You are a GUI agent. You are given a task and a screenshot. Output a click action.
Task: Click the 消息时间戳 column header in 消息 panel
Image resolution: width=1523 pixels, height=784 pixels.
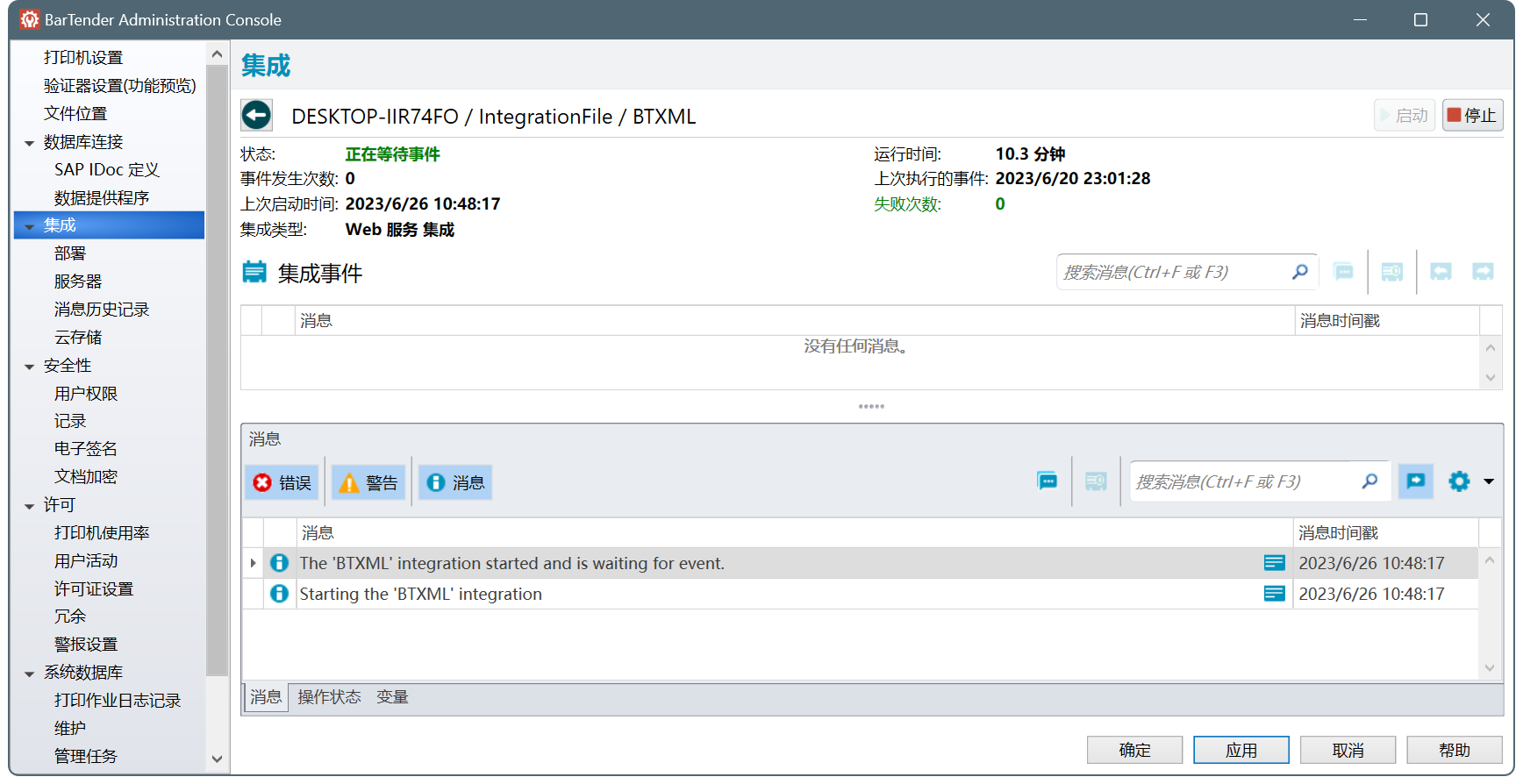click(x=1385, y=533)
